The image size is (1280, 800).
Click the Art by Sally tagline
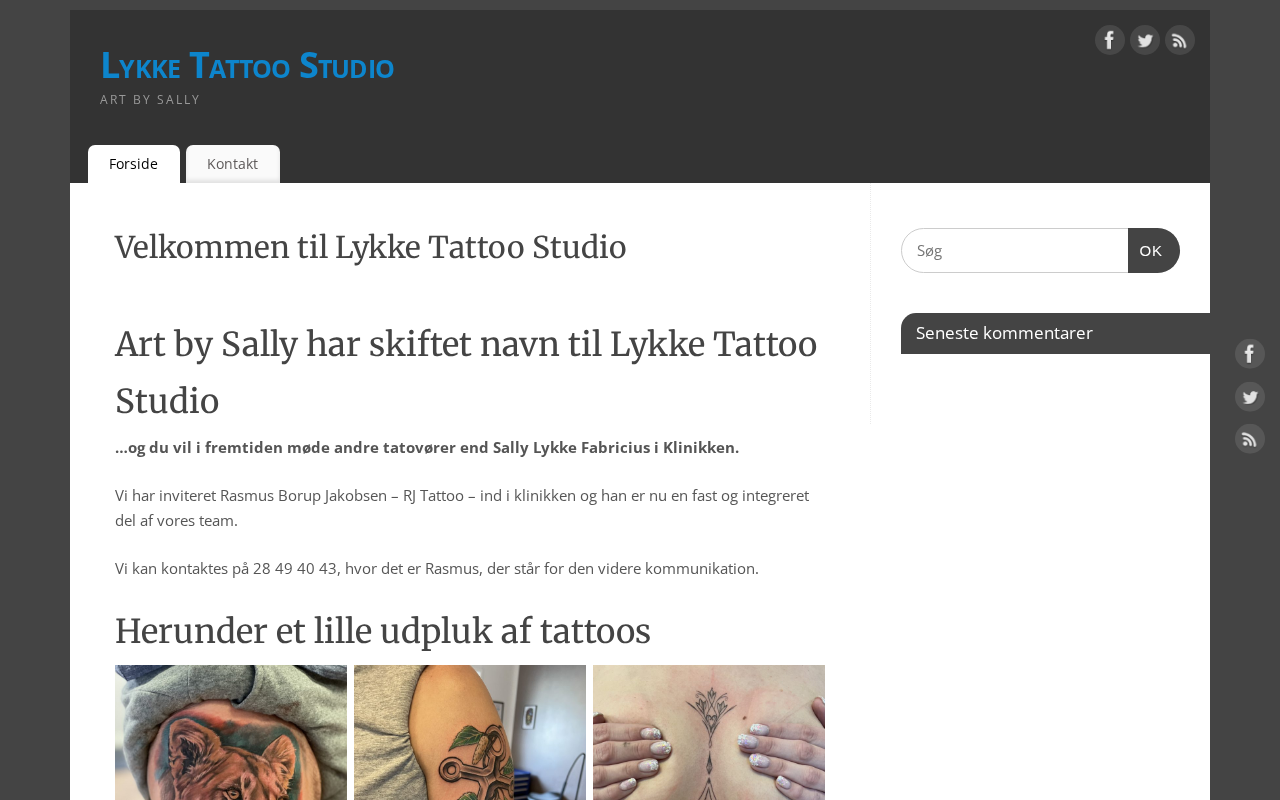pos(150,100)
